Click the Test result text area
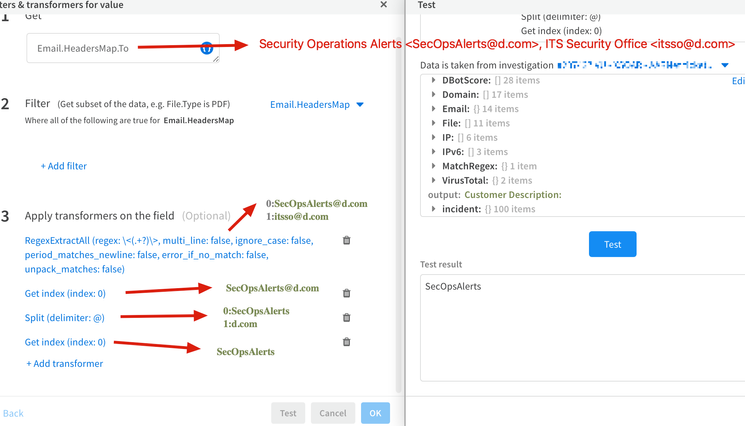Image resolution: width=745 pixels, height=426 pixels. pos(583,328)
